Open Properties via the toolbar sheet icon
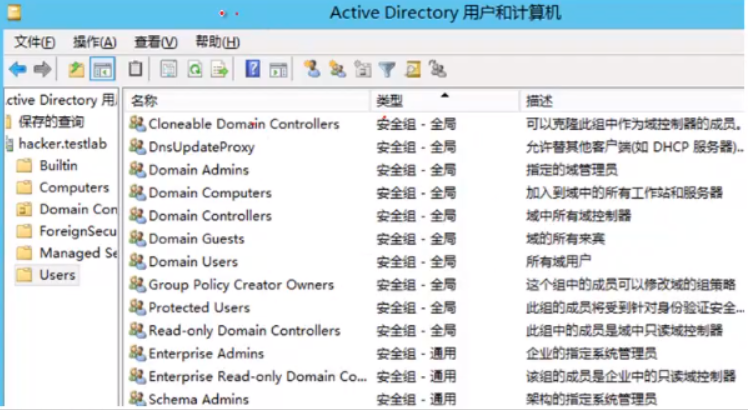 click(x=168, y=70)
